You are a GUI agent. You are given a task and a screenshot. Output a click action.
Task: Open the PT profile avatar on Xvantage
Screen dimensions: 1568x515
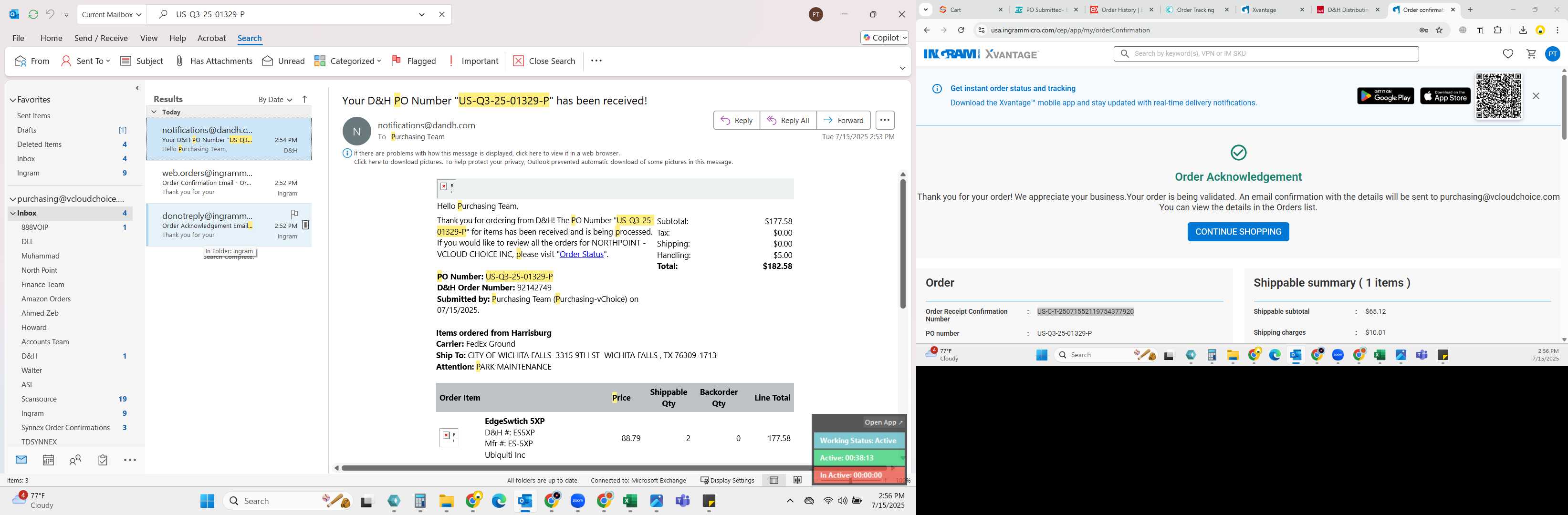1553,54
